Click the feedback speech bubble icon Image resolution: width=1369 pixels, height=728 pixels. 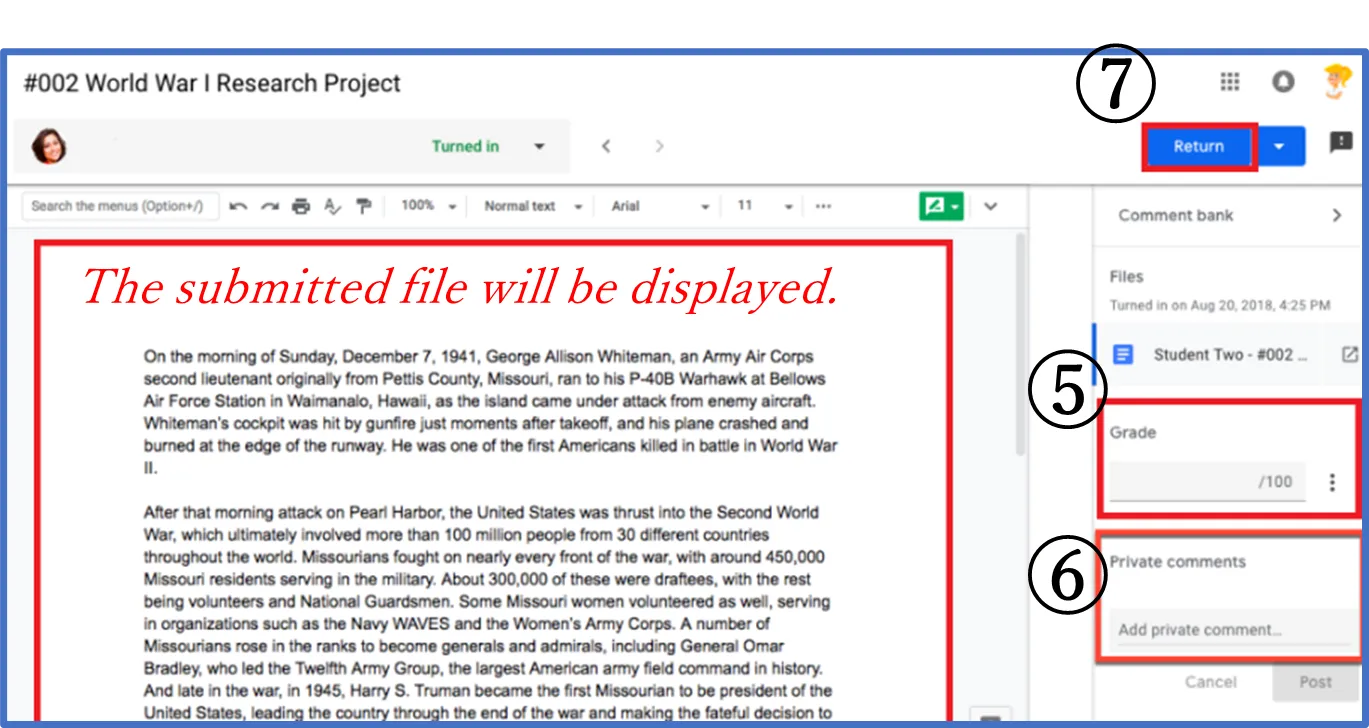1341,143
